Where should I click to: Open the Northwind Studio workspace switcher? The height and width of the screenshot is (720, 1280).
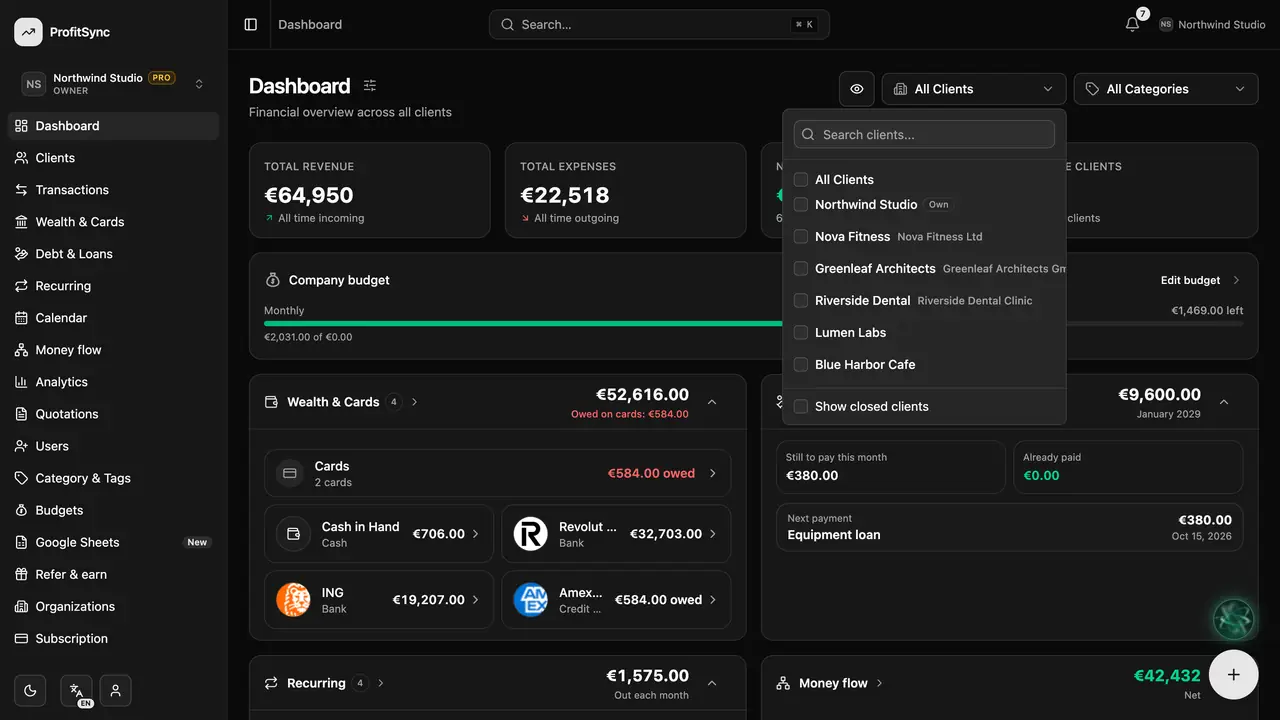click(x=114, y=84)
